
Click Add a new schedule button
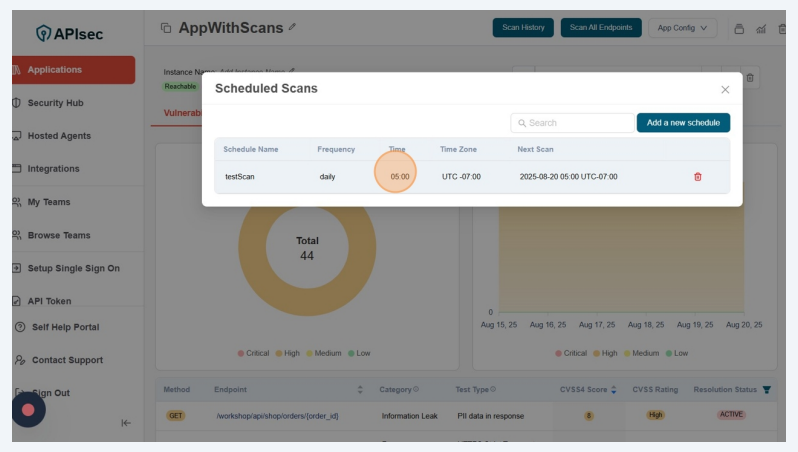[683, 123]
